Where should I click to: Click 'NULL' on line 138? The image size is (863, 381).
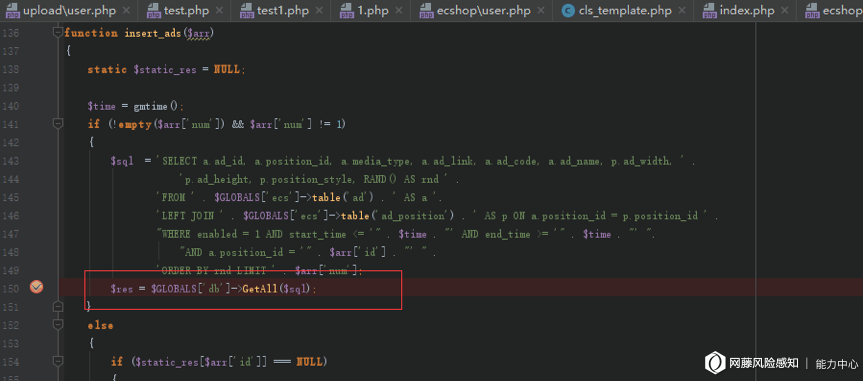pyautogui.click(x=227, y=70)
